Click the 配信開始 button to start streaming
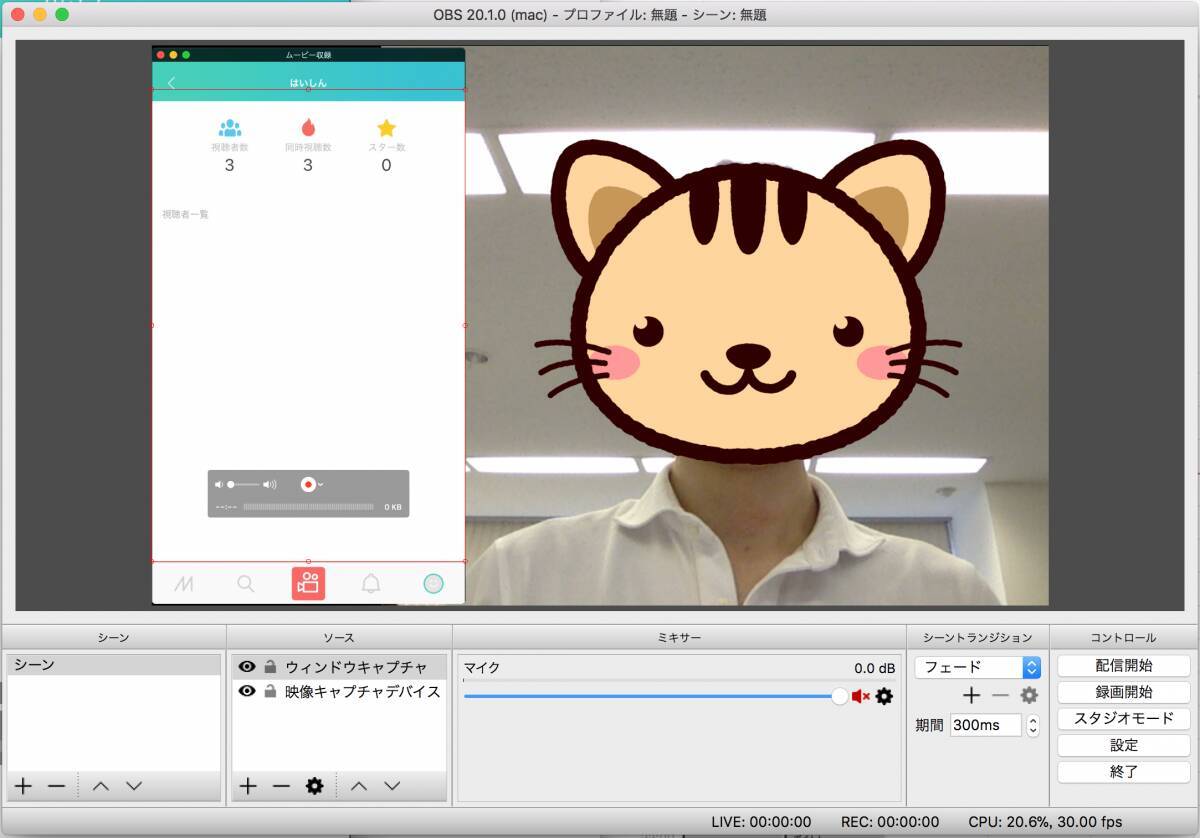Image resolution: width=1200 pixels, height=838 pixels. click(x=1123, y=666)
